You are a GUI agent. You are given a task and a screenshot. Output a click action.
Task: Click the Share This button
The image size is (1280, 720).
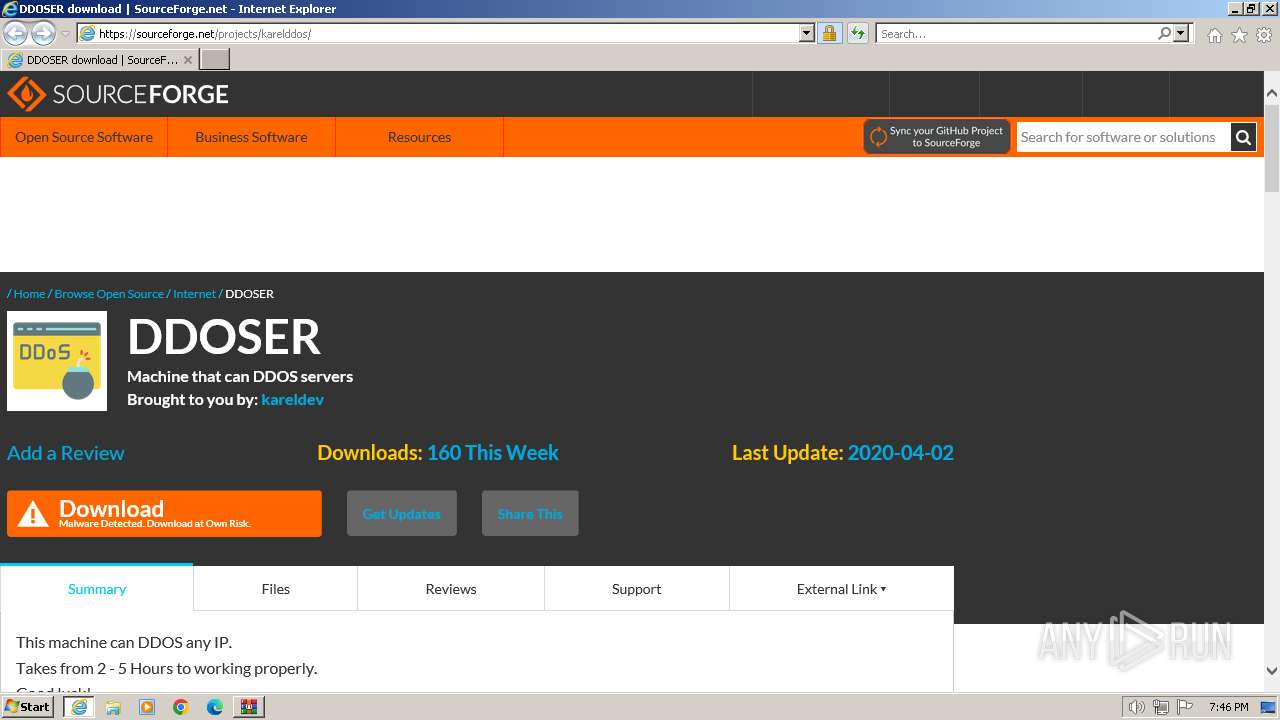coord(530,514)
